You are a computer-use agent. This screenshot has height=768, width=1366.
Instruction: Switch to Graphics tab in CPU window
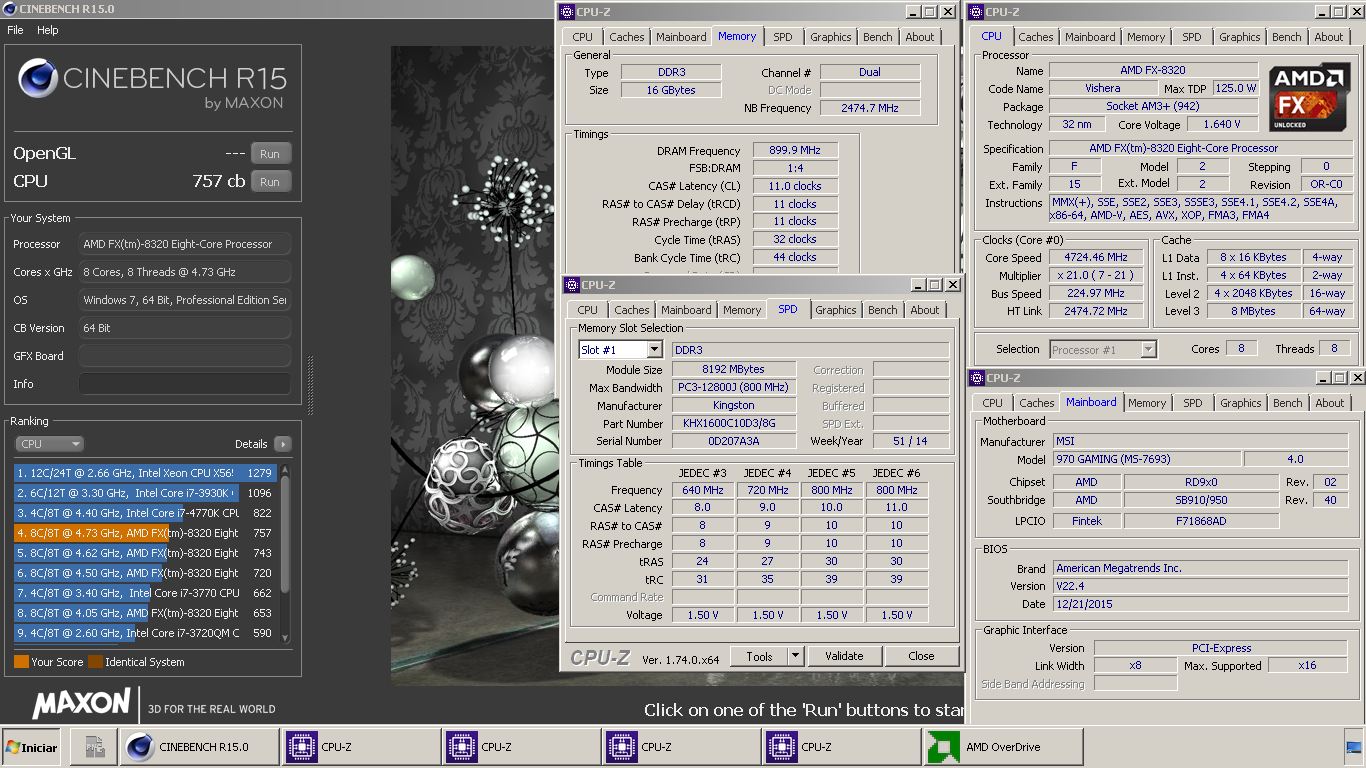(1240, 37)
